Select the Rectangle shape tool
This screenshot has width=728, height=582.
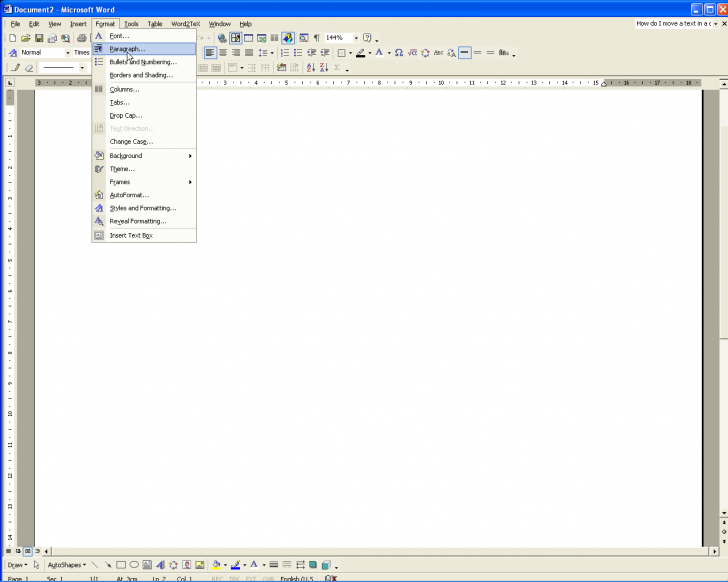121,565
